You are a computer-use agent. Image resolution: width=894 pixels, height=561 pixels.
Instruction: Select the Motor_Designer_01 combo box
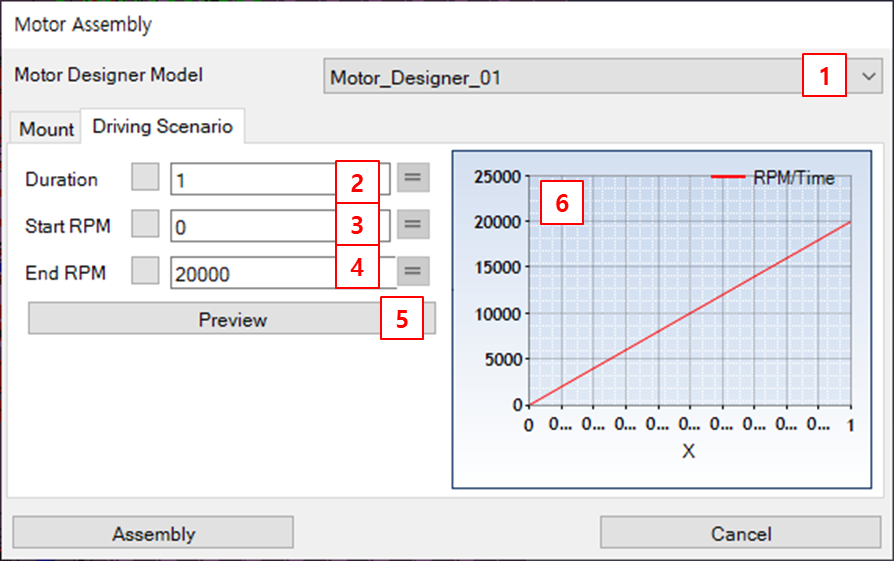(x=603, y=76)
